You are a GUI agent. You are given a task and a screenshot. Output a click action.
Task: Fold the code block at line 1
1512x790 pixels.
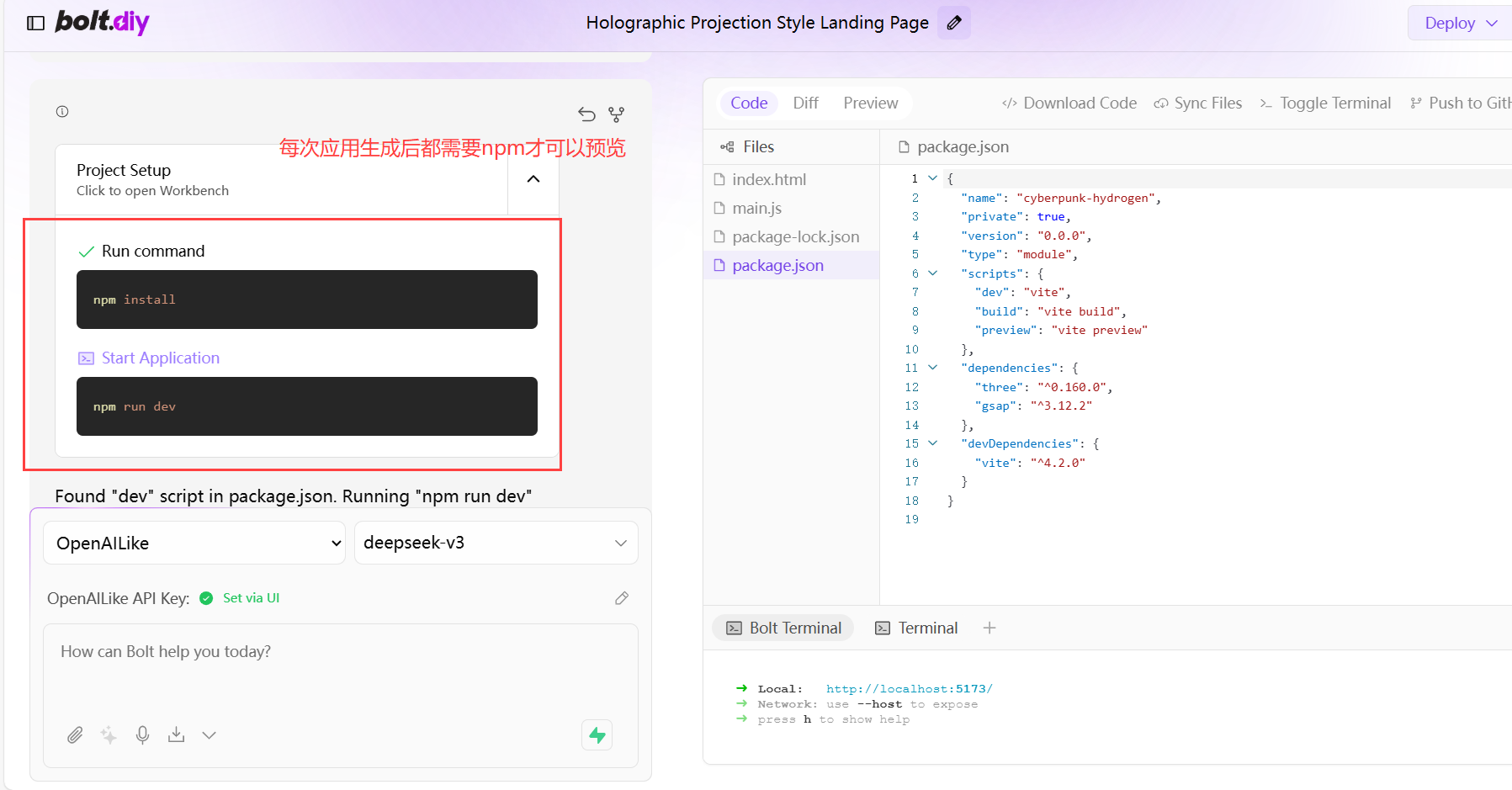[x=932, y=178]
